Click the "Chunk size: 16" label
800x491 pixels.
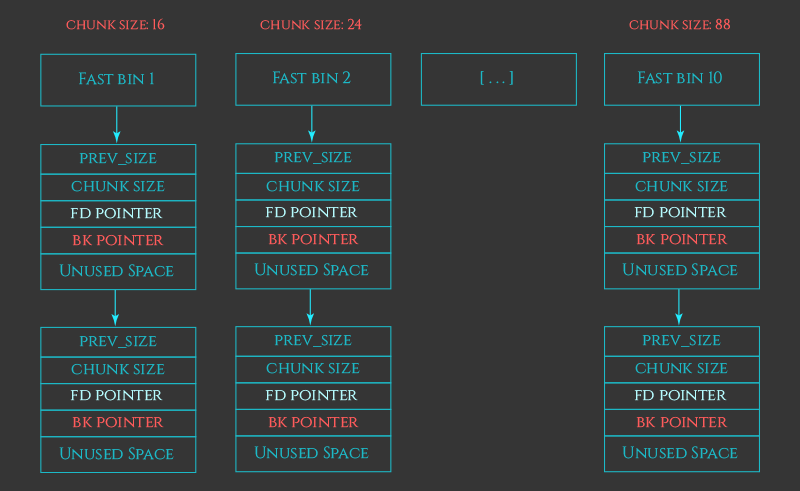(115, 25)
